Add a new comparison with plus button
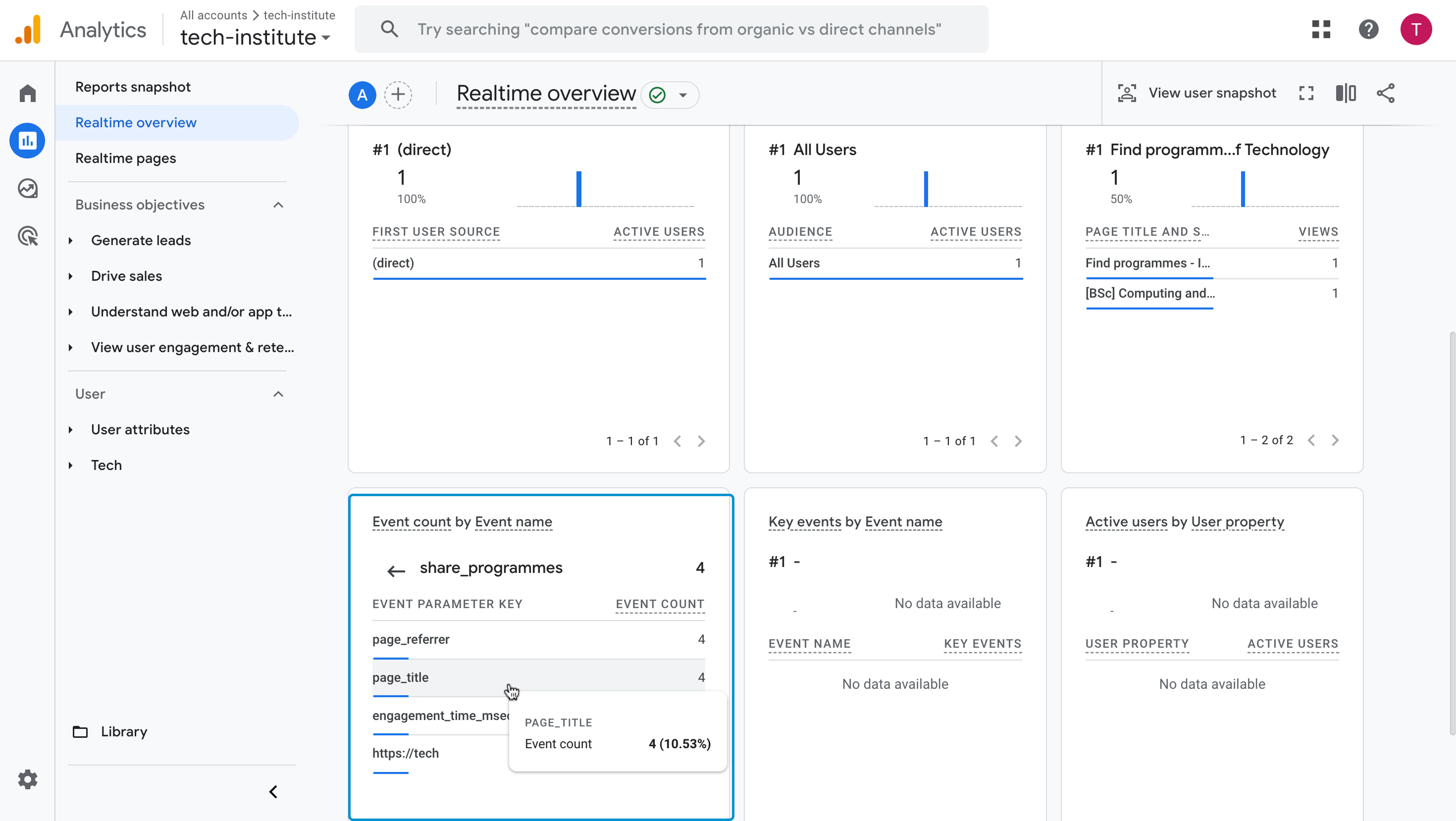This screenshot has height=821, width=1456. pyautogui.click(x=398, y=95)
